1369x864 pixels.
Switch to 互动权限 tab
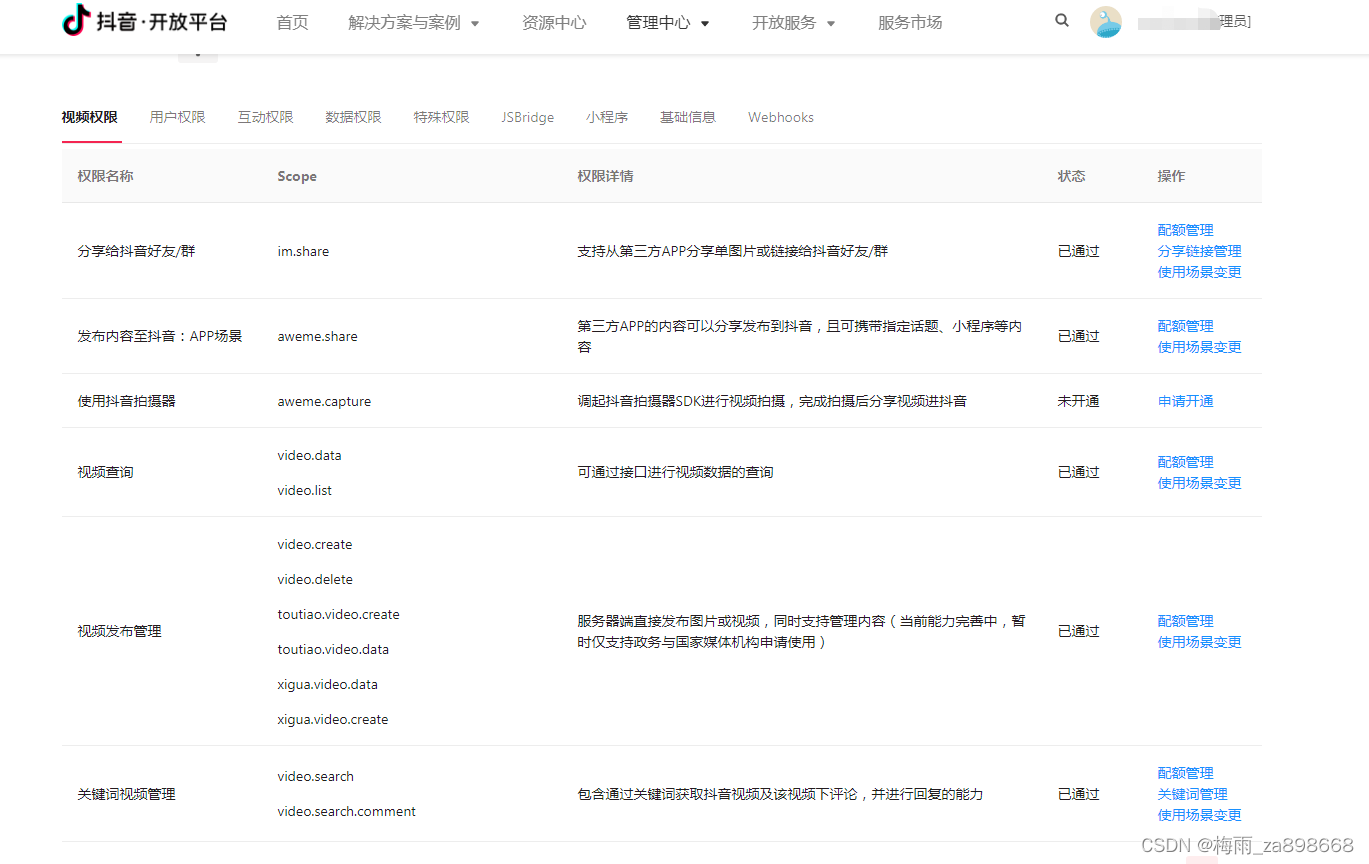click(x=265, y=117)
